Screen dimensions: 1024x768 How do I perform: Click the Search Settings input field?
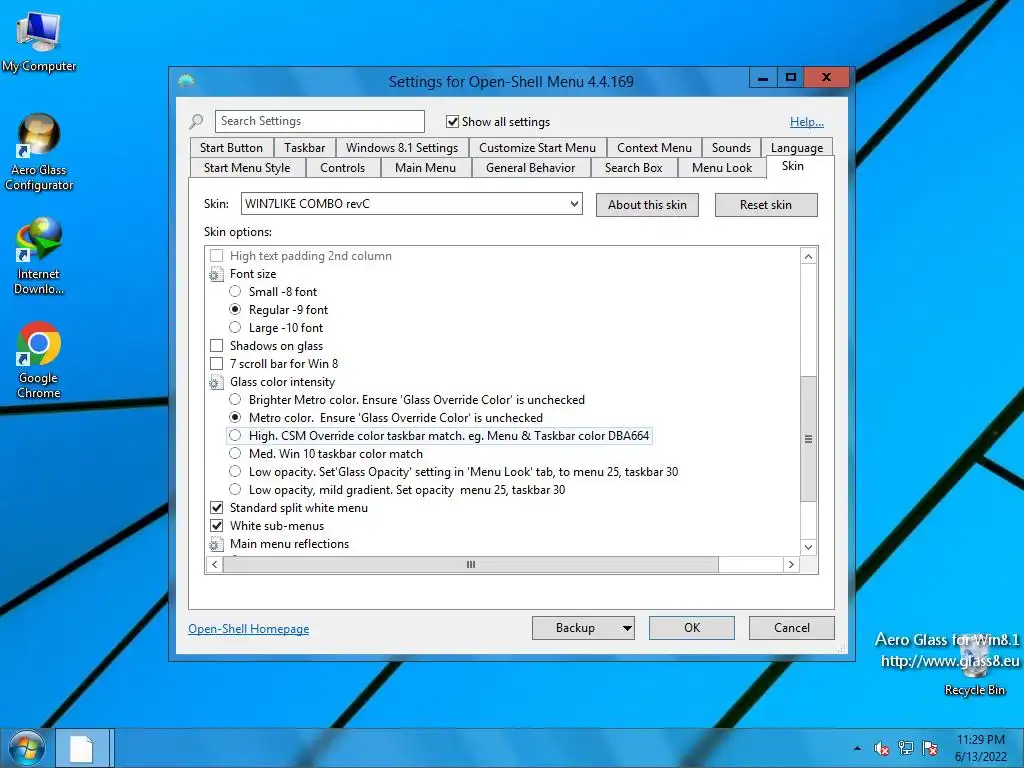click(319, 121)
